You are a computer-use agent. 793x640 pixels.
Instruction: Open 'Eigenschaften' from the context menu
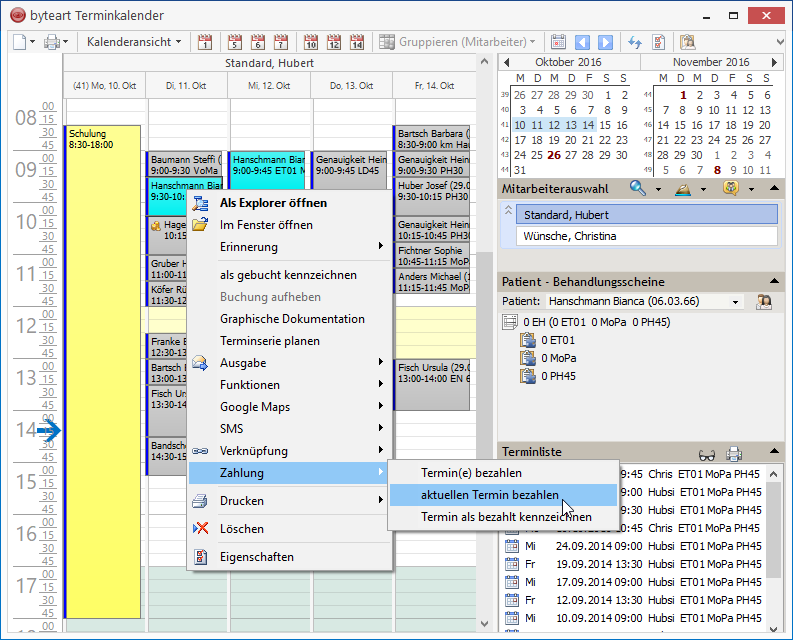point(257,557)
